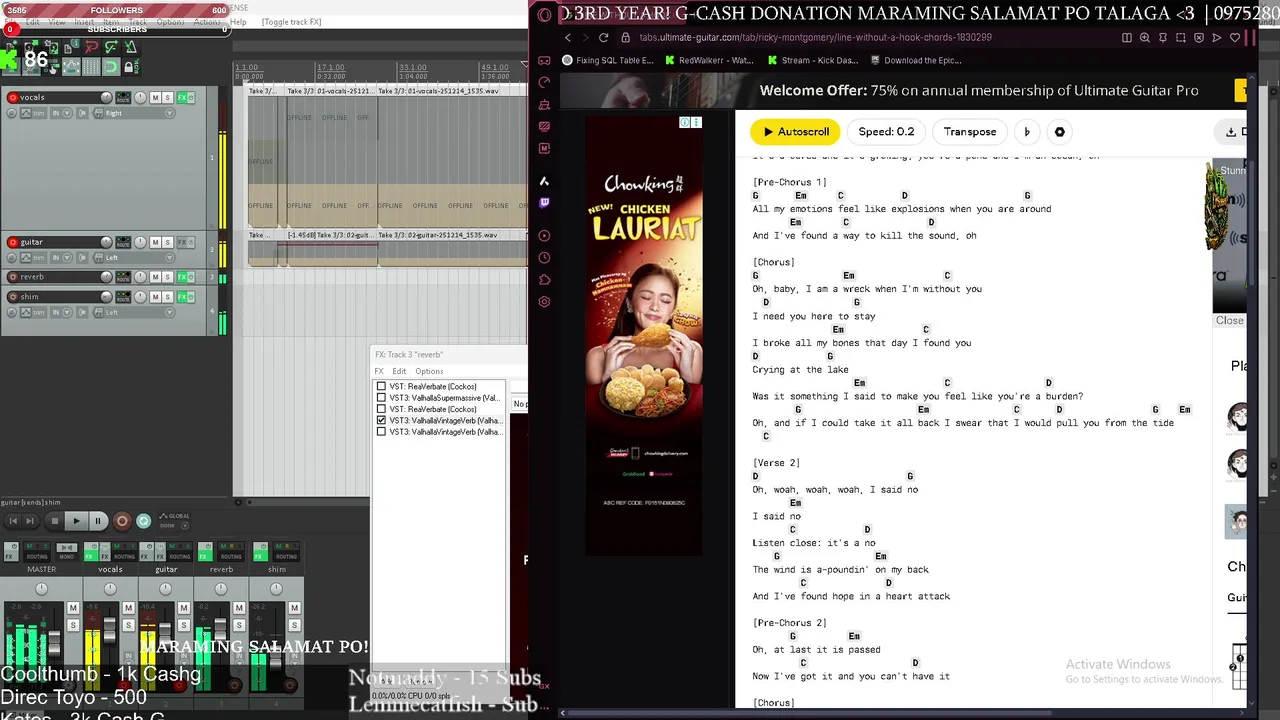Open the guitar track FX chain
The image size is (1280, 720).
[x=182, y=242]
